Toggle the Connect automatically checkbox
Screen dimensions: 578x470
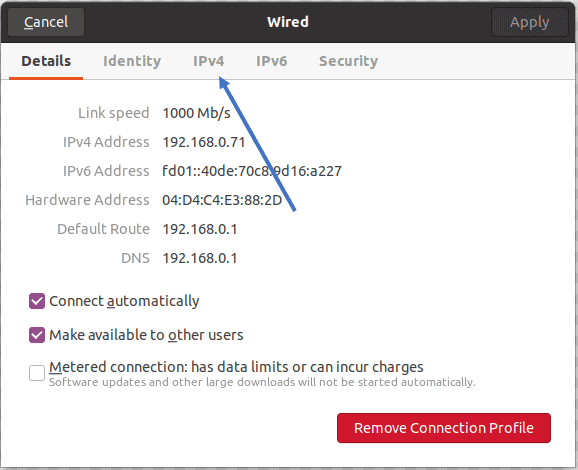pos(37,301)
